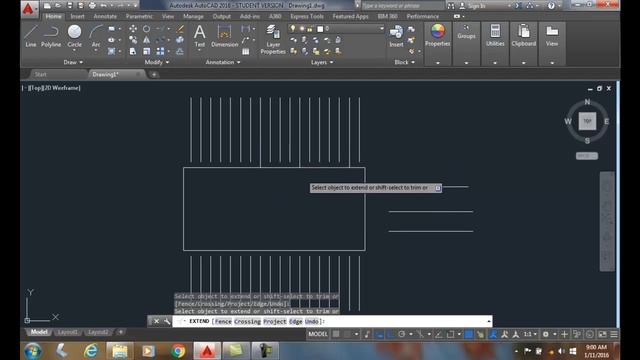Open annotation scale 1:1 dropdown
Viewport: 640px width, 360px height.
click(530, 334)
